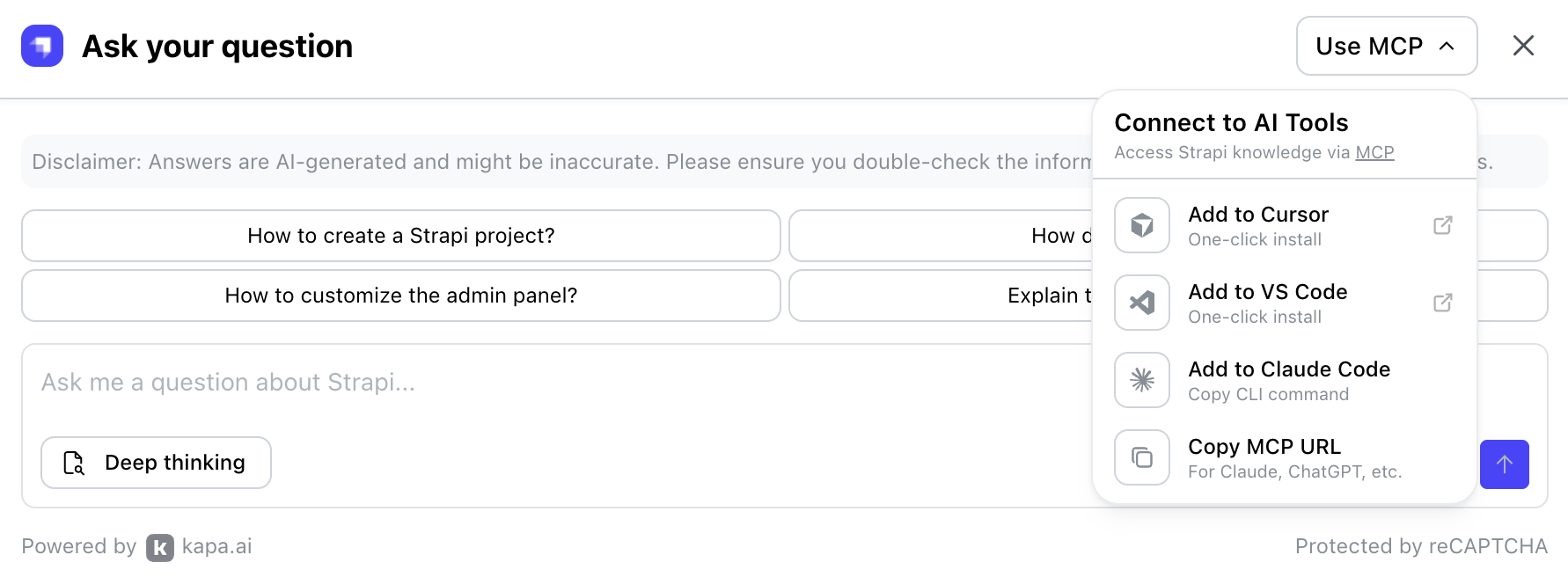Viewport: 1568px width, 577px height.
Task: Open Add to VS Code via its external link icon
Action: point(1443,303)
